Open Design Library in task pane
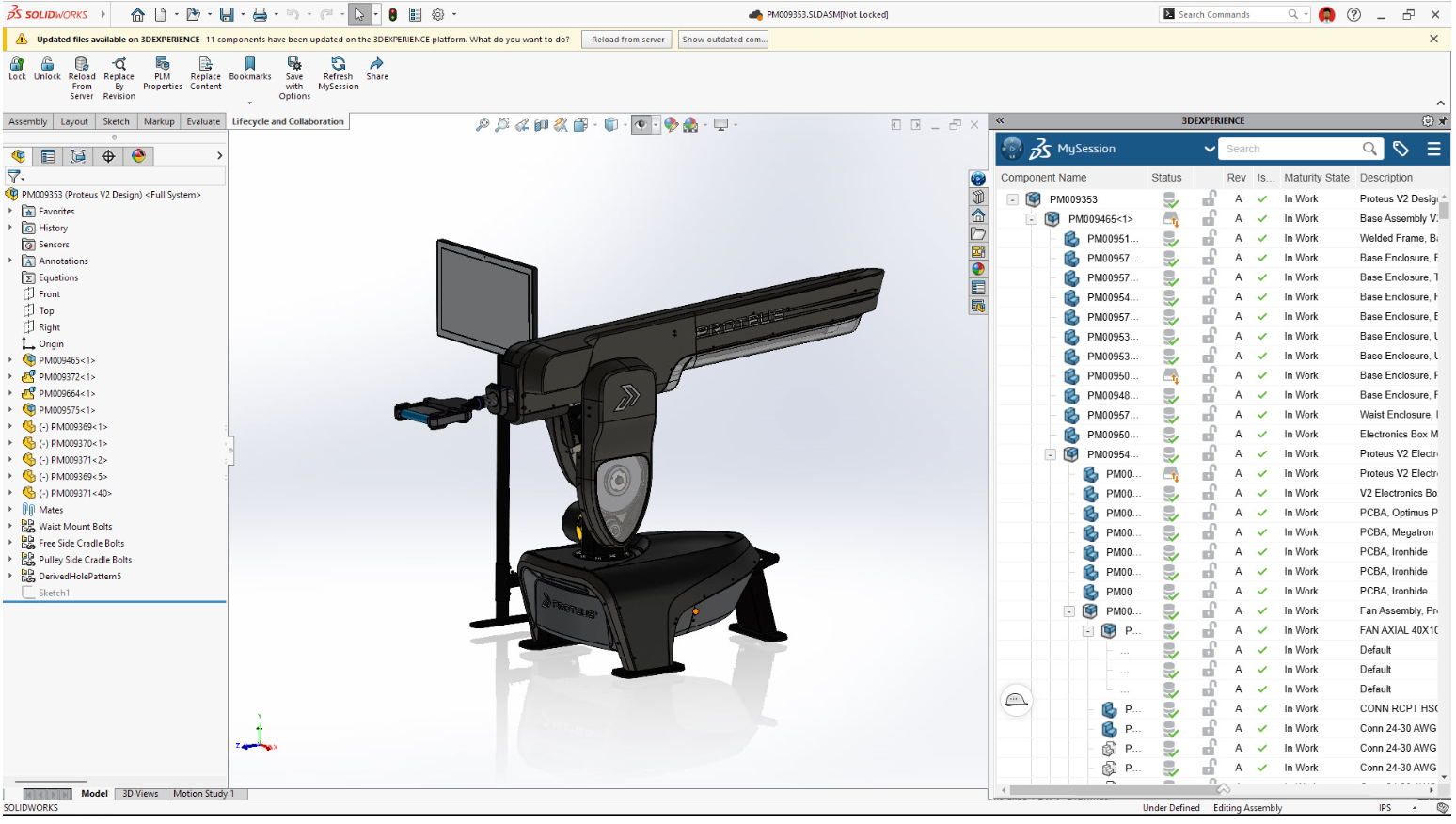This screenshot has width=1456, height=824. pyautogui.click(x=978, y=198)
